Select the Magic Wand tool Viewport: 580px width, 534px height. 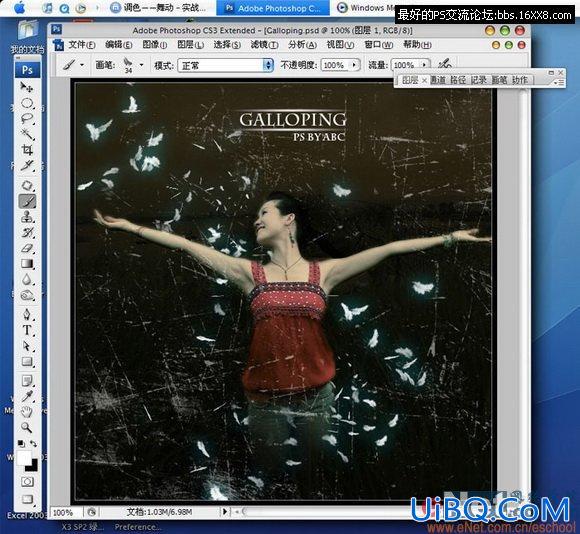click(27, 134)
